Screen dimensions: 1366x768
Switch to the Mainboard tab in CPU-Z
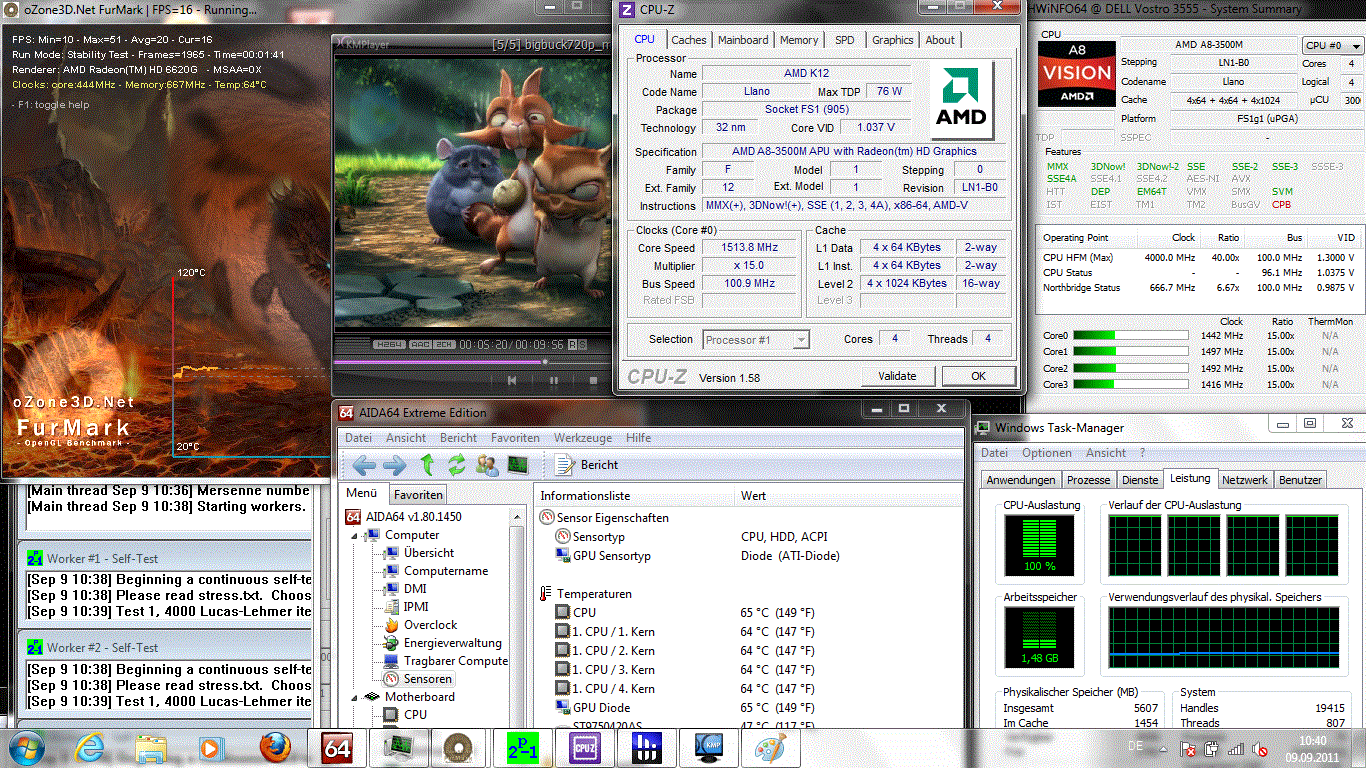pyautogui.click(x=743, y=40)
